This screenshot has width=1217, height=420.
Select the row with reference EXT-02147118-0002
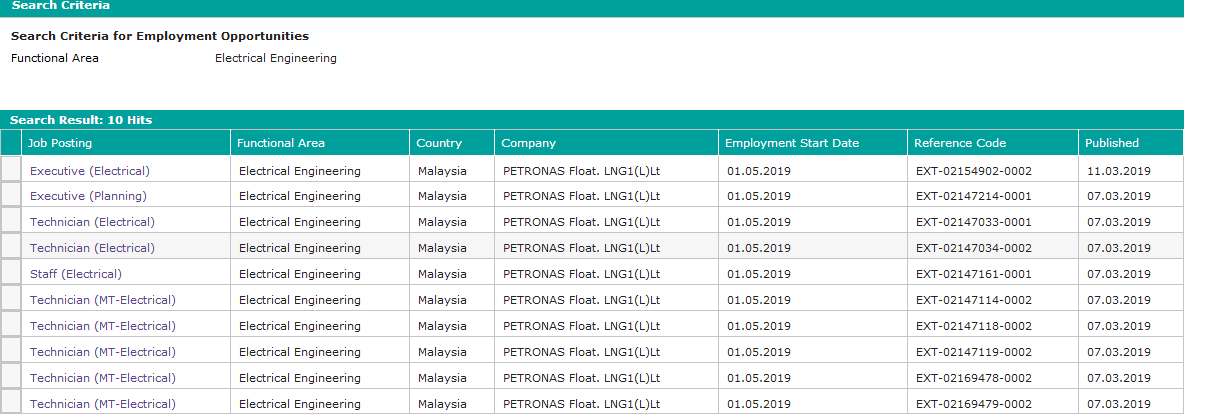pos(11,326)
